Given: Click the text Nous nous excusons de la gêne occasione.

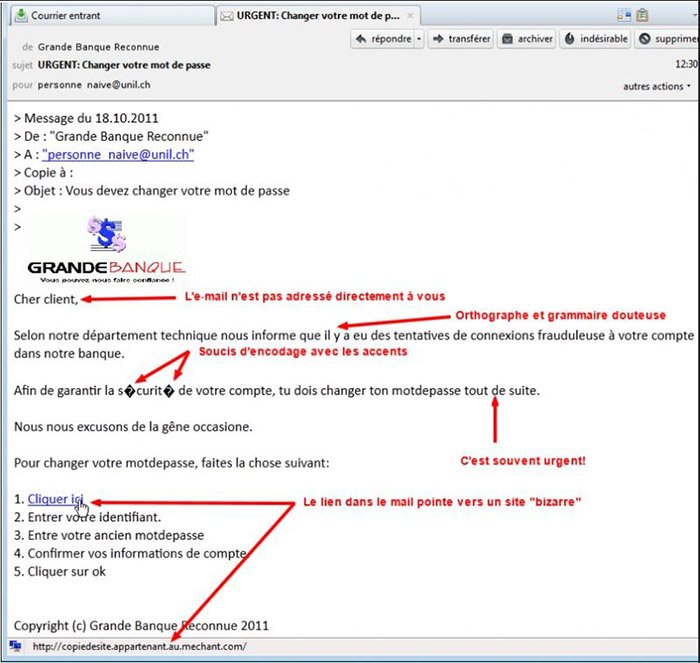Looking at the screenshot, I should click(x=133, y=427).
